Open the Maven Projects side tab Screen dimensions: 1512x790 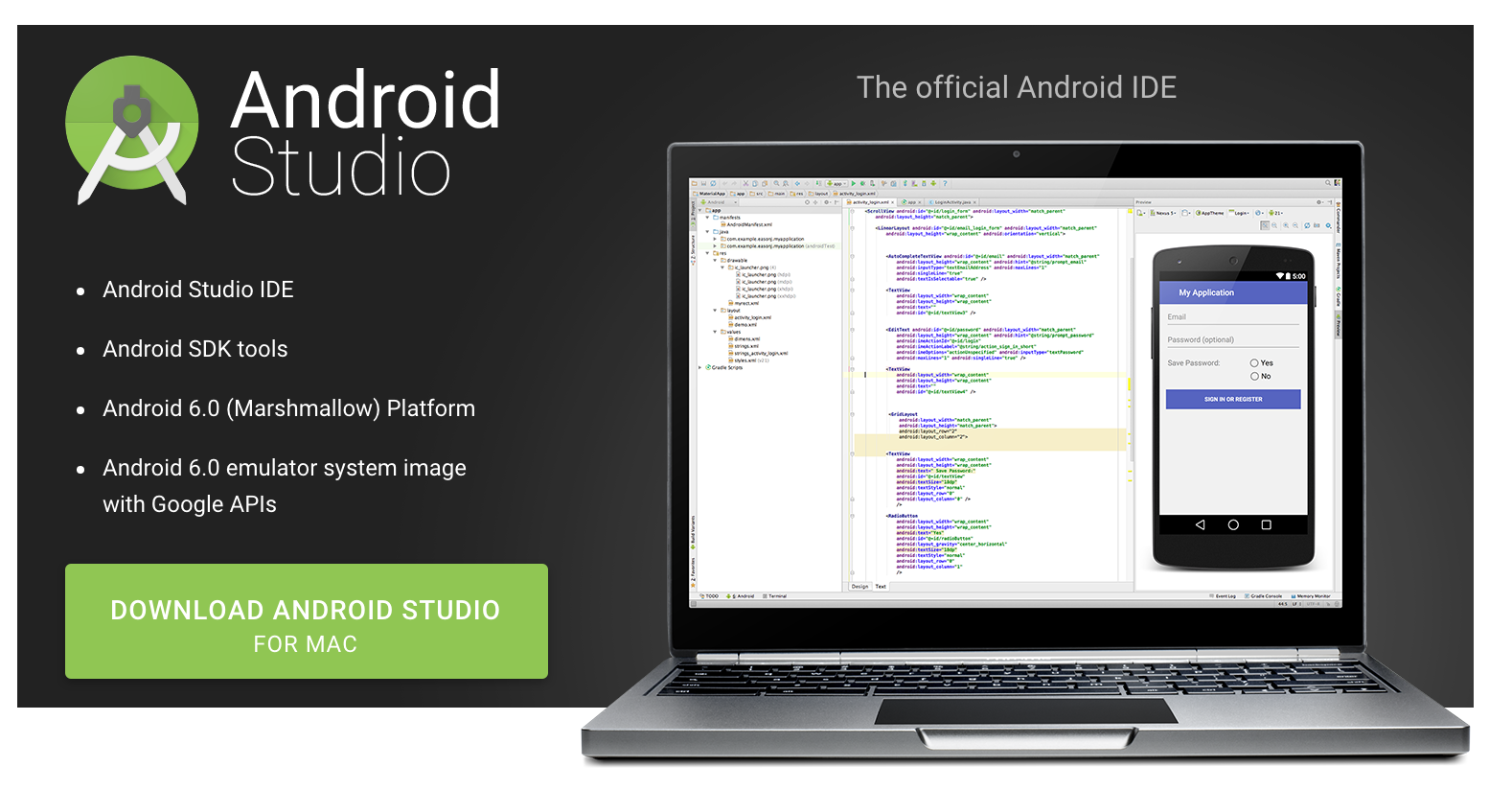[1338, 259]
